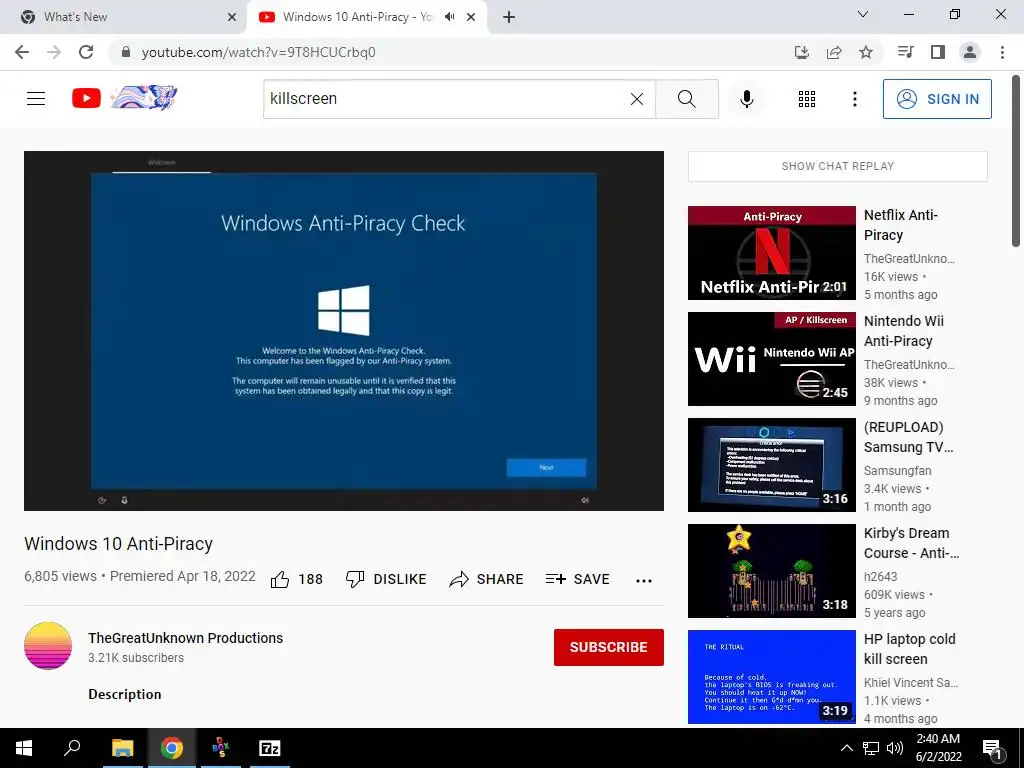Open the YouTube hamburger guide menu
Viewport: 1024px width, 768px height.
[x=36, y=99]
